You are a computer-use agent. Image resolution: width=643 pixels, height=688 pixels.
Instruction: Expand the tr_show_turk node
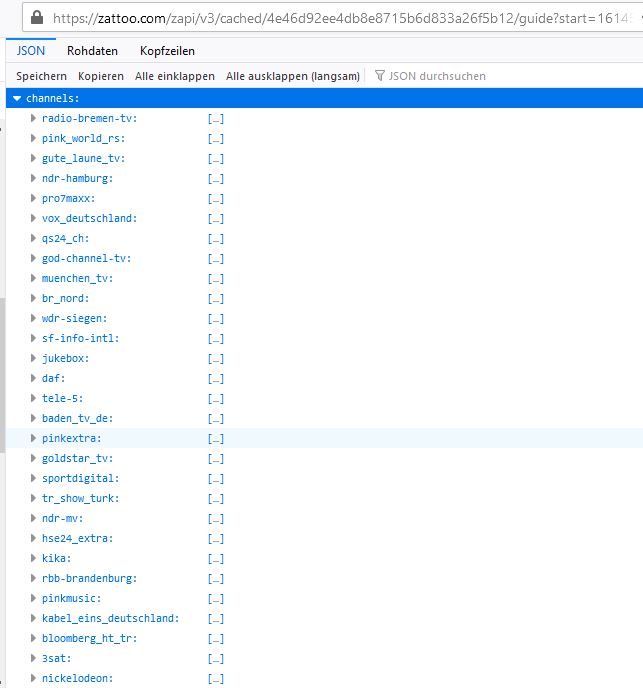point(33,498)
